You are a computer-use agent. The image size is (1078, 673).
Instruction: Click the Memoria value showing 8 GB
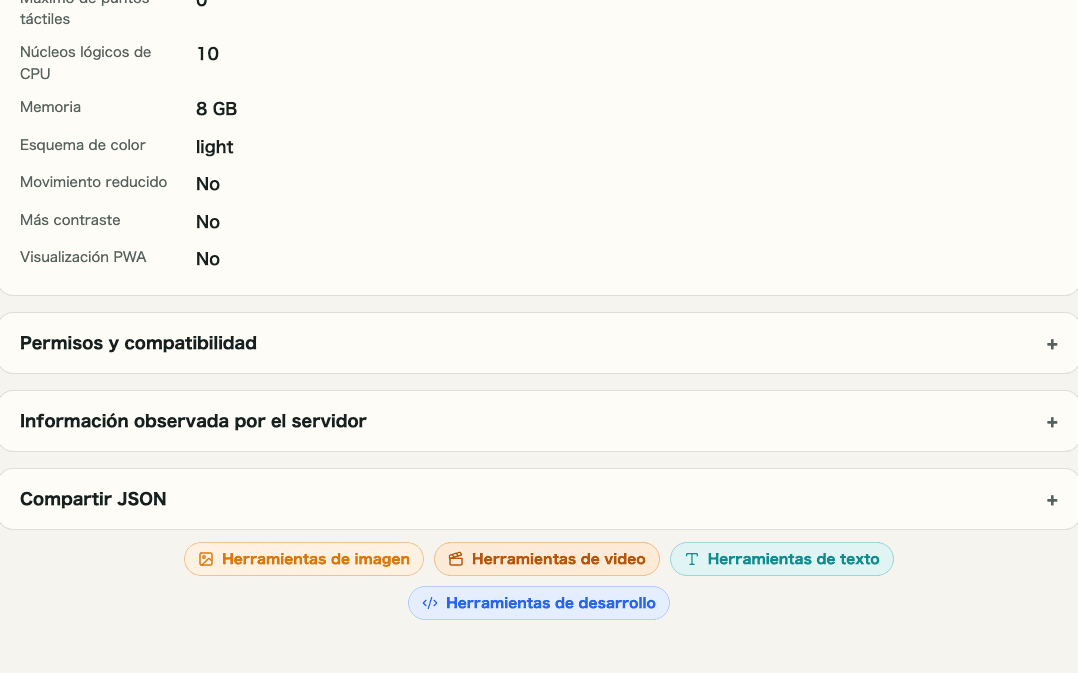click(x=216, y=109)
